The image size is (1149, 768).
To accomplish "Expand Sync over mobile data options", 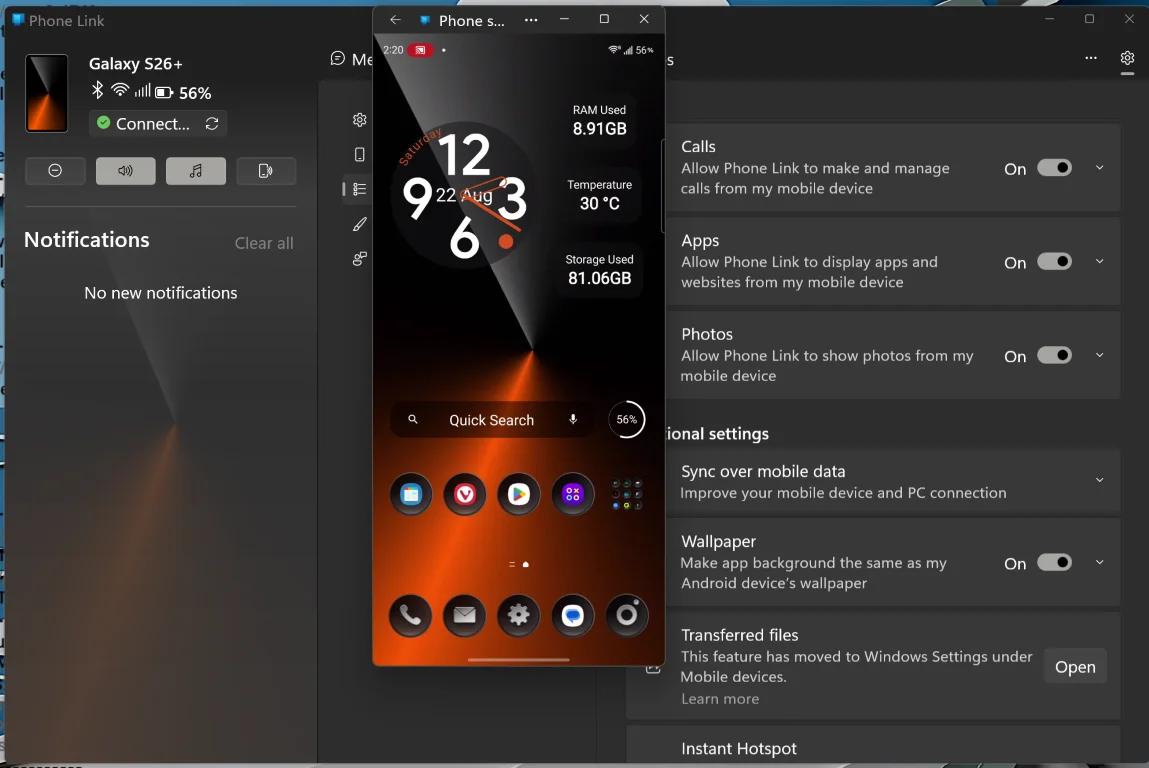I will [x=1099, y=480].
